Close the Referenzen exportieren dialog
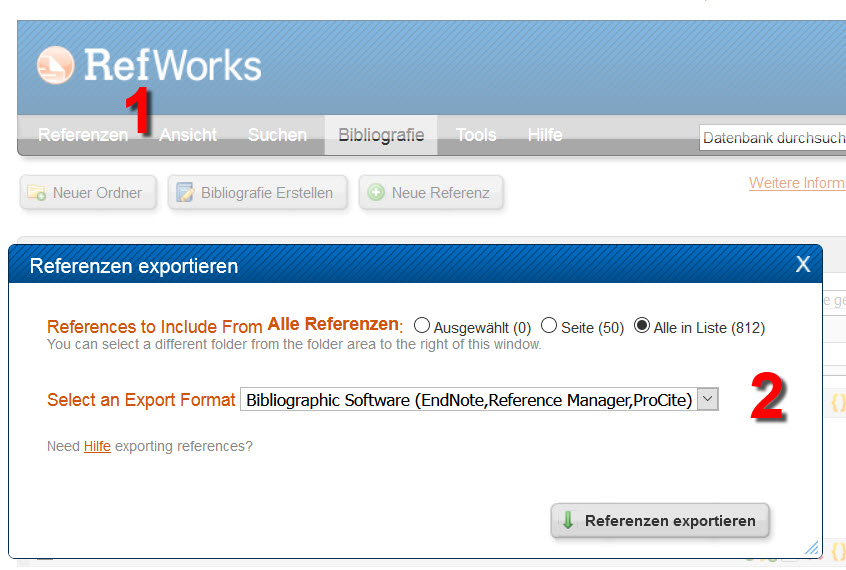This screenshot has width=846, height=570. (x=802, y=265)
